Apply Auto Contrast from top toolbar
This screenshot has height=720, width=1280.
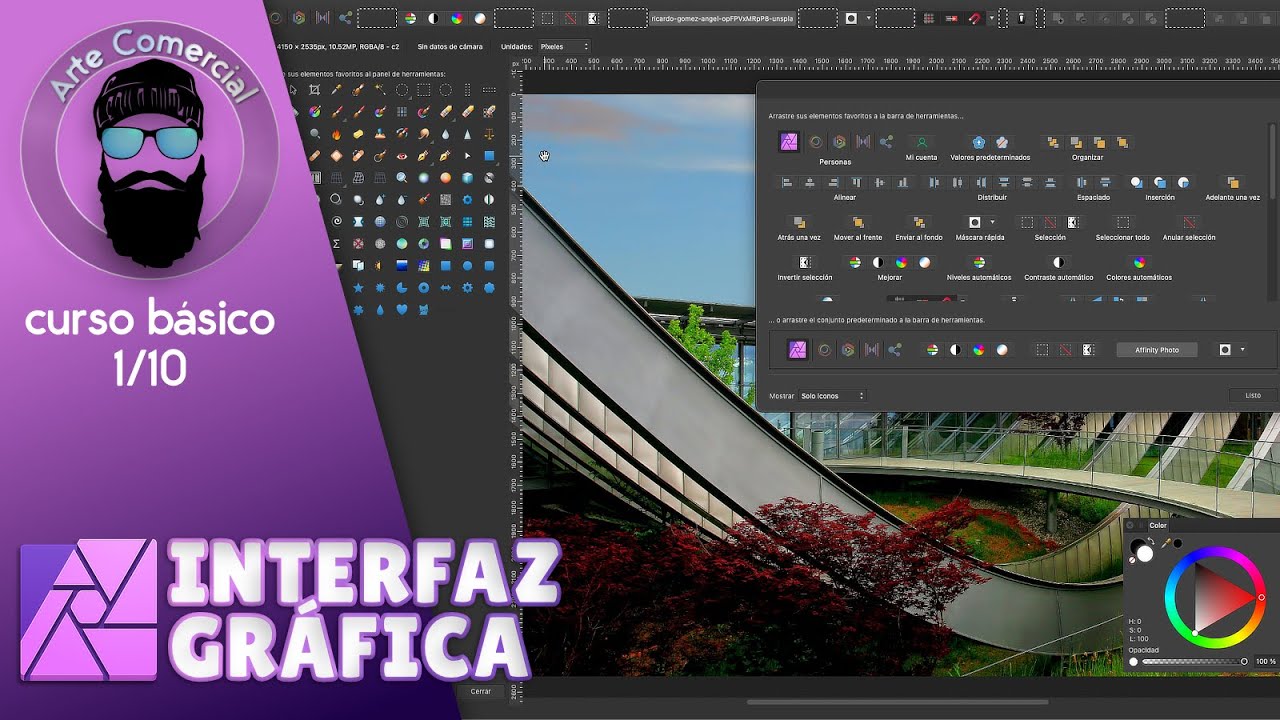433,18
